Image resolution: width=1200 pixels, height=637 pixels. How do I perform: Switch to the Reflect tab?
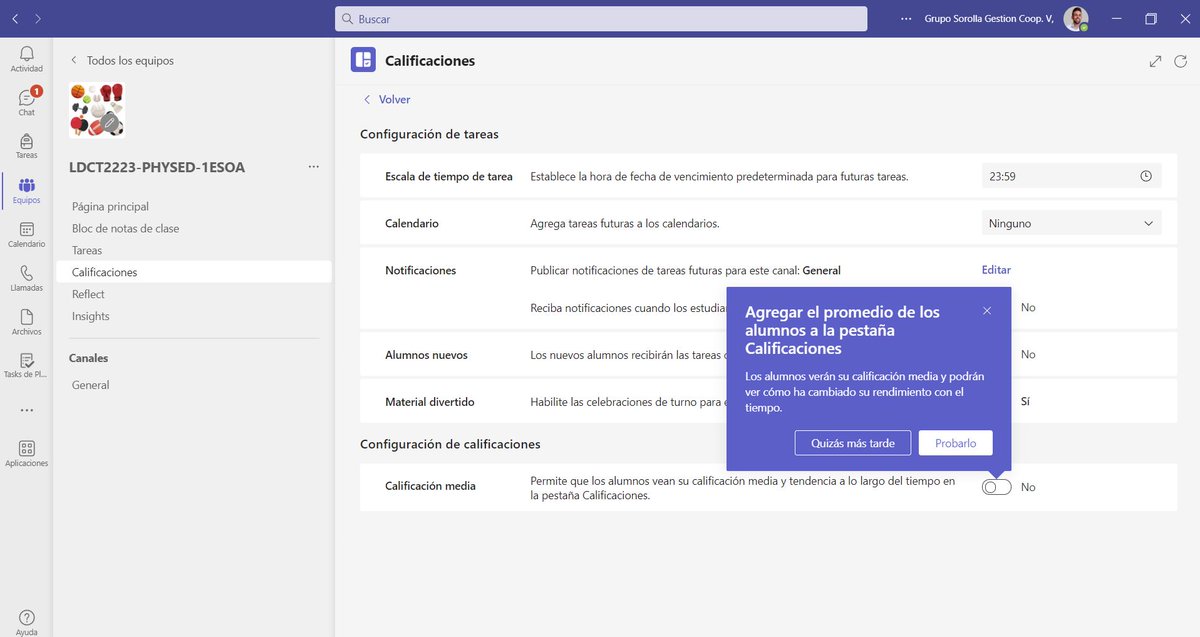coord(89,293)
